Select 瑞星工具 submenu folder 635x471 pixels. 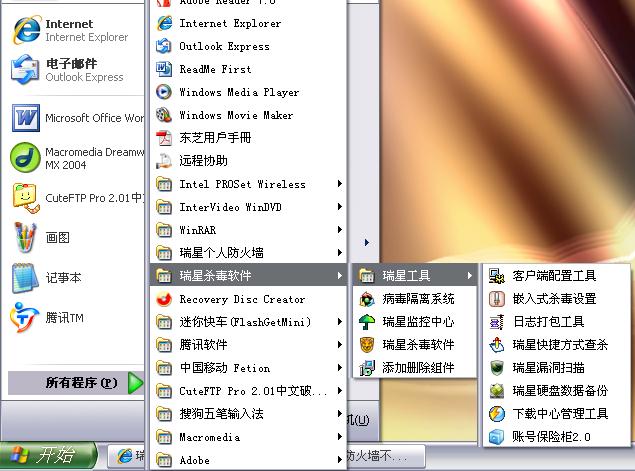point(415,276)
